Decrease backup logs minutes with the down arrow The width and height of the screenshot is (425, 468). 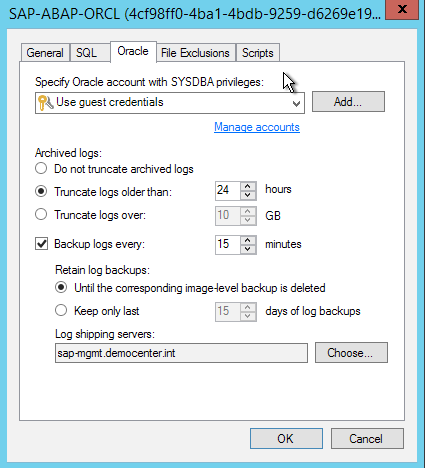(x=248, y=249)
